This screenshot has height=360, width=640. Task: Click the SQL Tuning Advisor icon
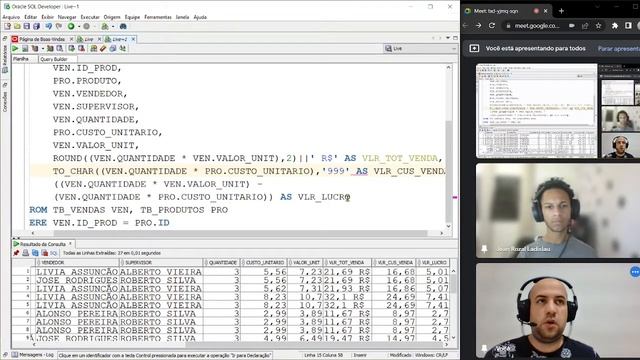click(60, 49)
